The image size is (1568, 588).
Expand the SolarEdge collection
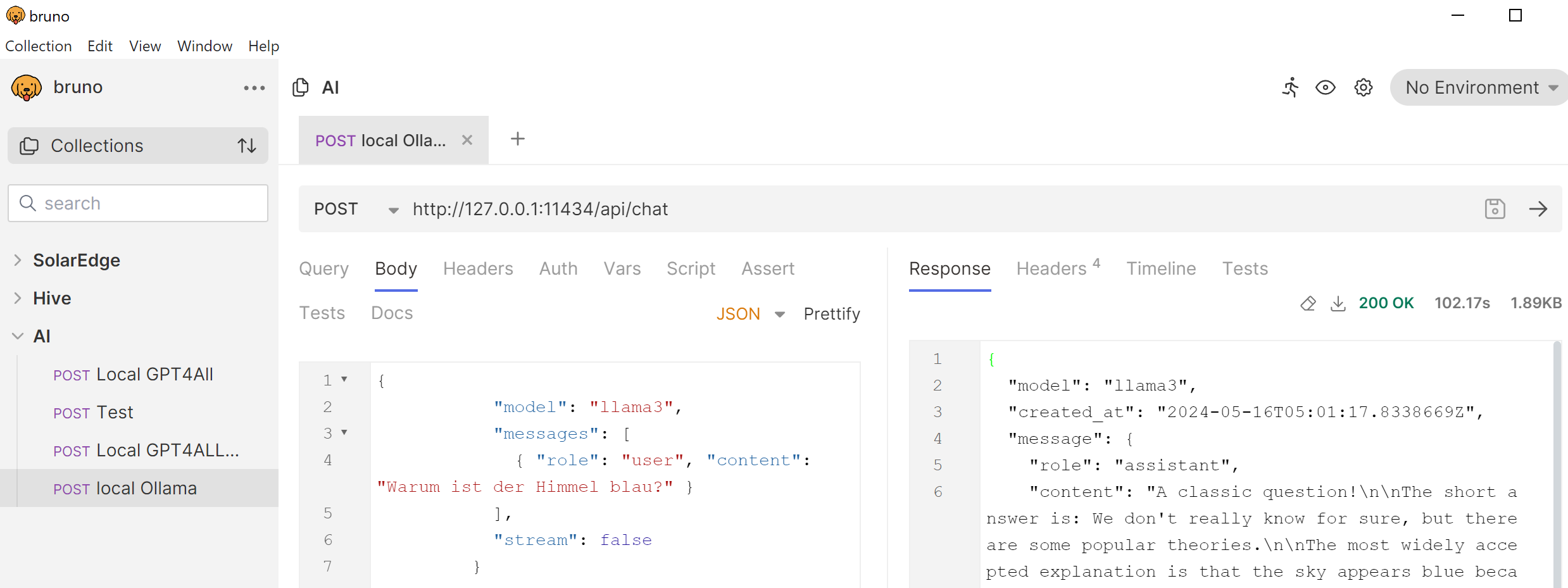click(x=18, y=260)
